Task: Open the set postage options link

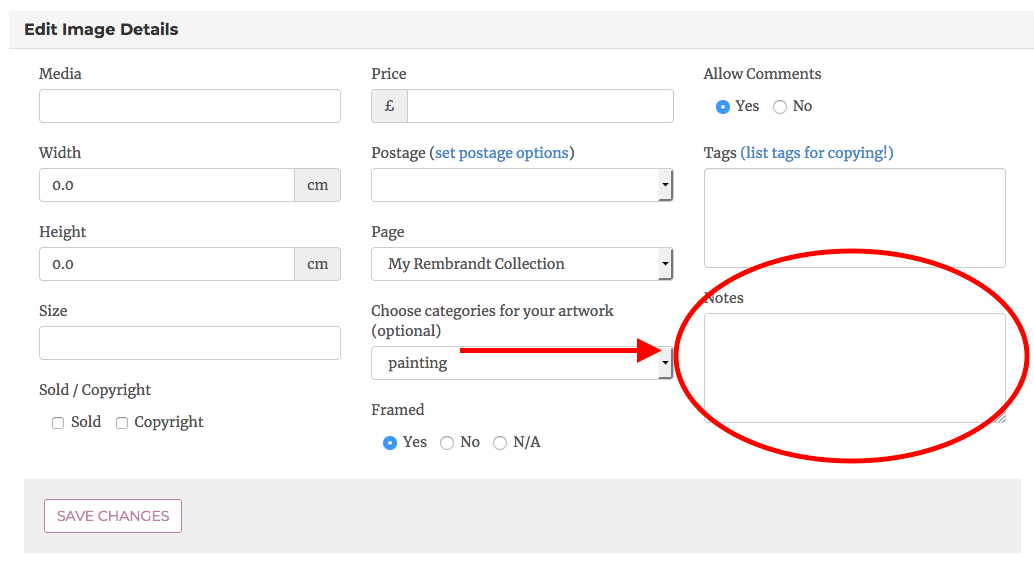Action: tap(501, 153)
